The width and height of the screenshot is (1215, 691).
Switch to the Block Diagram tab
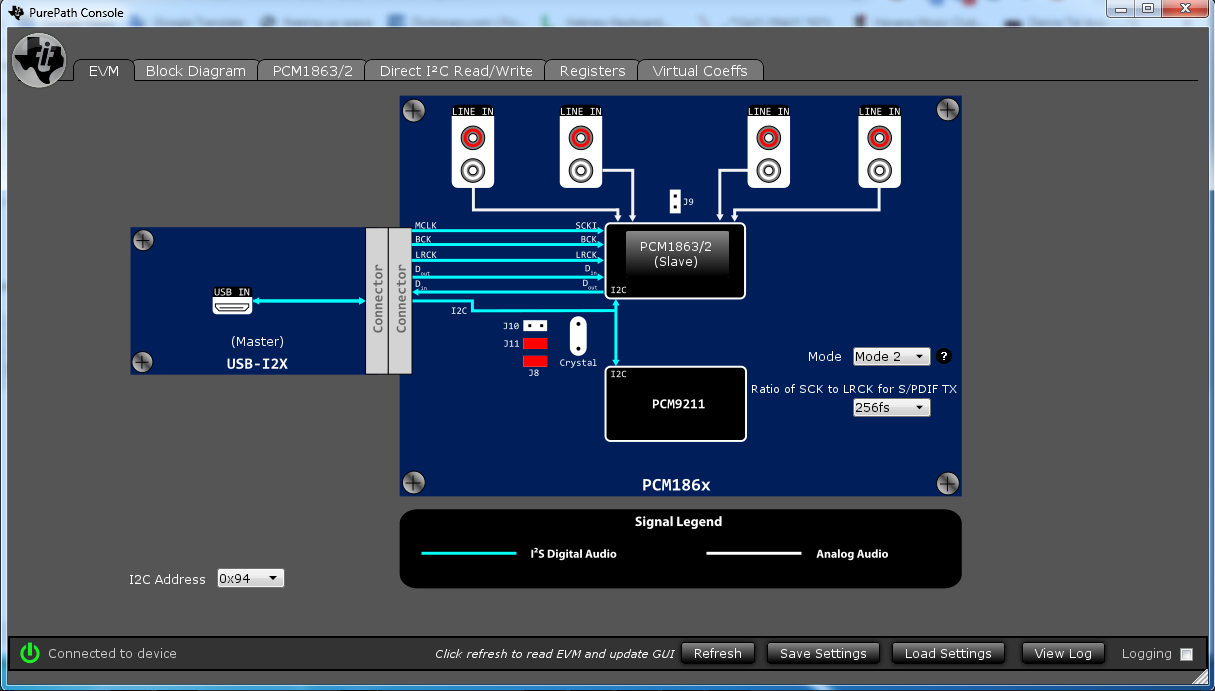point(196,71)
